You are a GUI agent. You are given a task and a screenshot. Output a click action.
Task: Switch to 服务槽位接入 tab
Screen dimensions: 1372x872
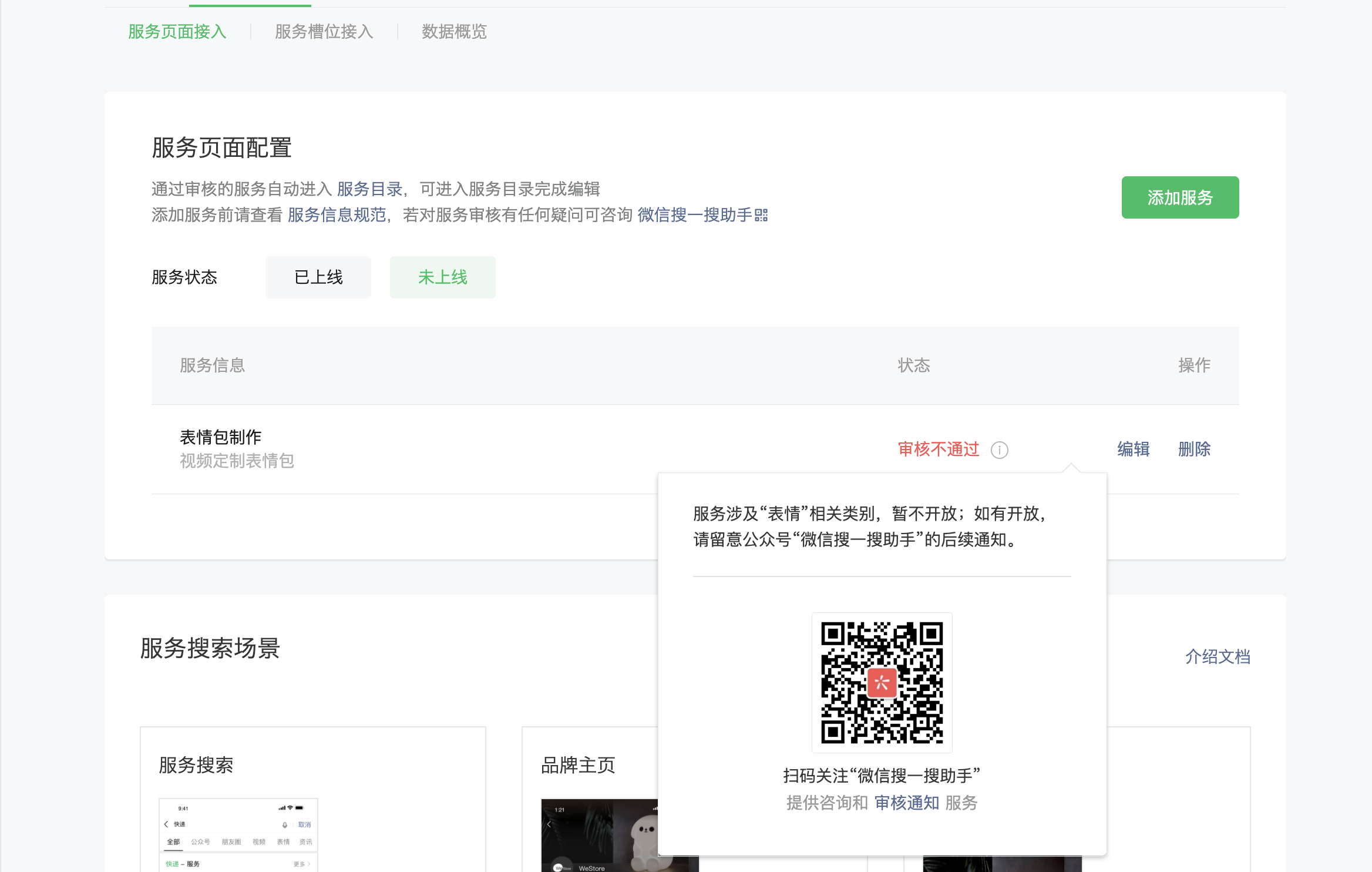[x=324, y=32]
